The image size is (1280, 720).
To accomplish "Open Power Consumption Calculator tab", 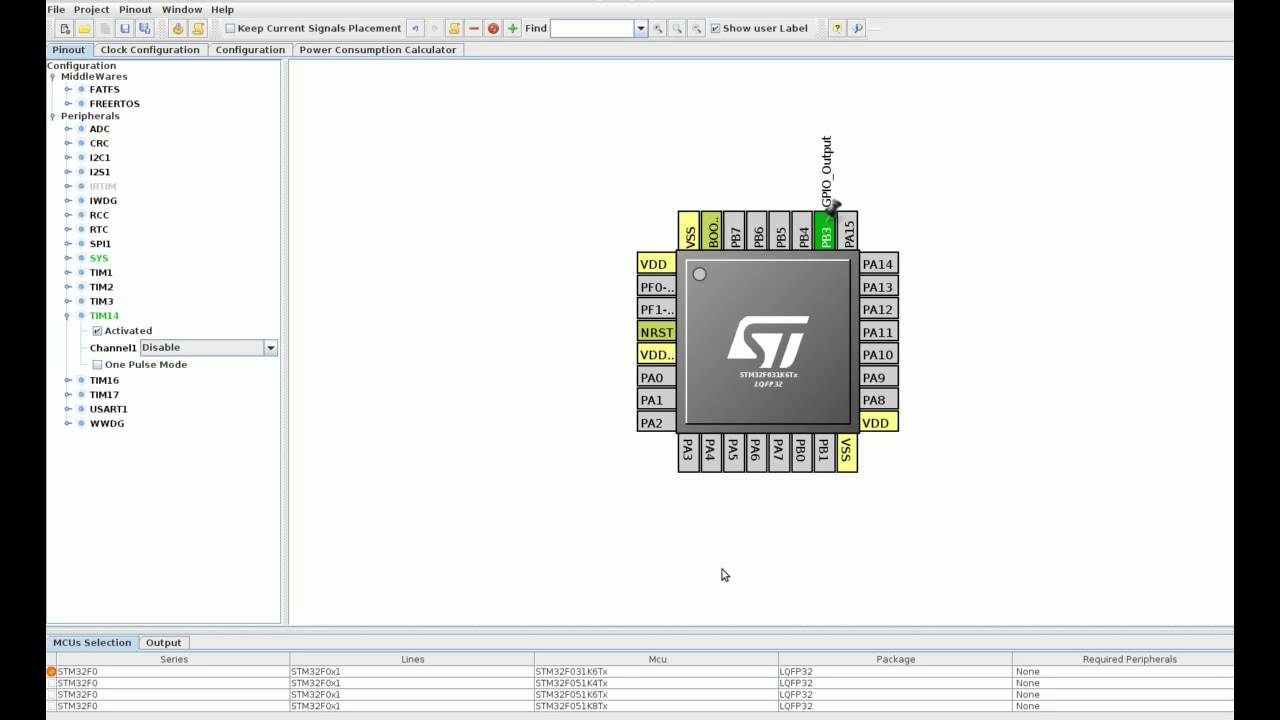I will [x=378, y=50].
